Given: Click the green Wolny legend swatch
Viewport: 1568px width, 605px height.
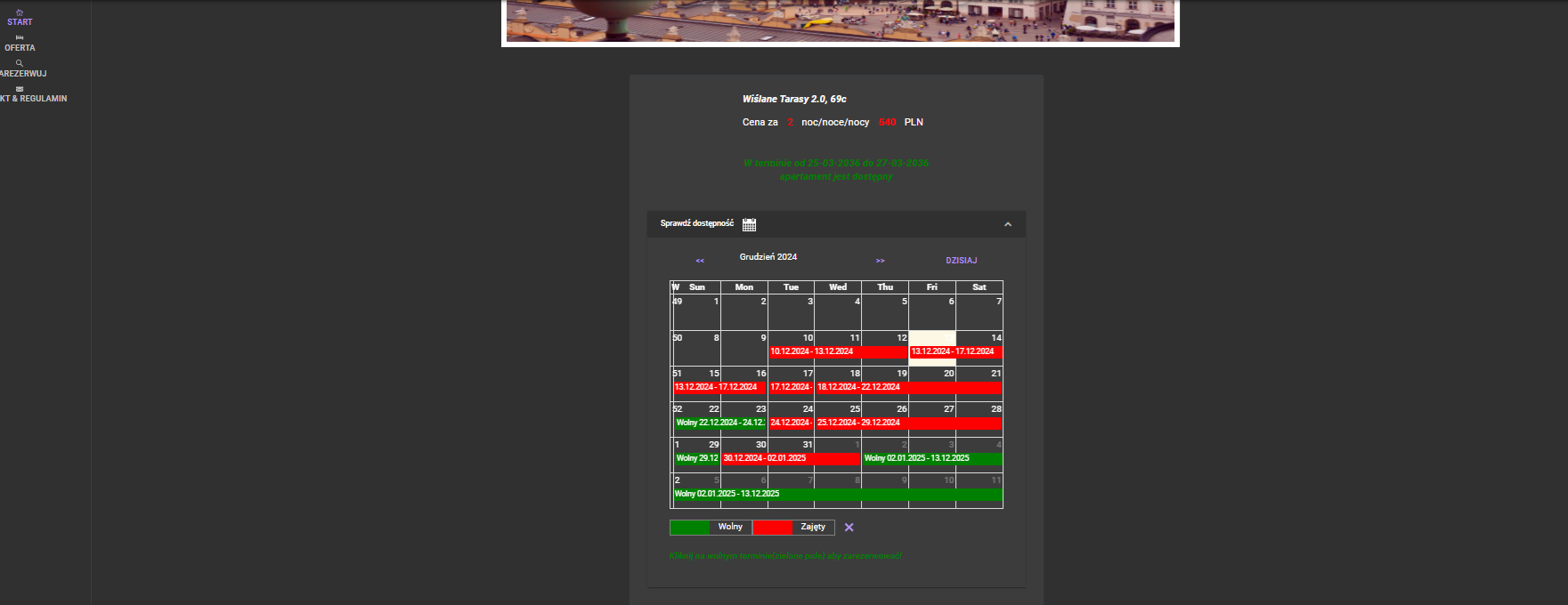Looking at the screenshot, I should point(690,528).
